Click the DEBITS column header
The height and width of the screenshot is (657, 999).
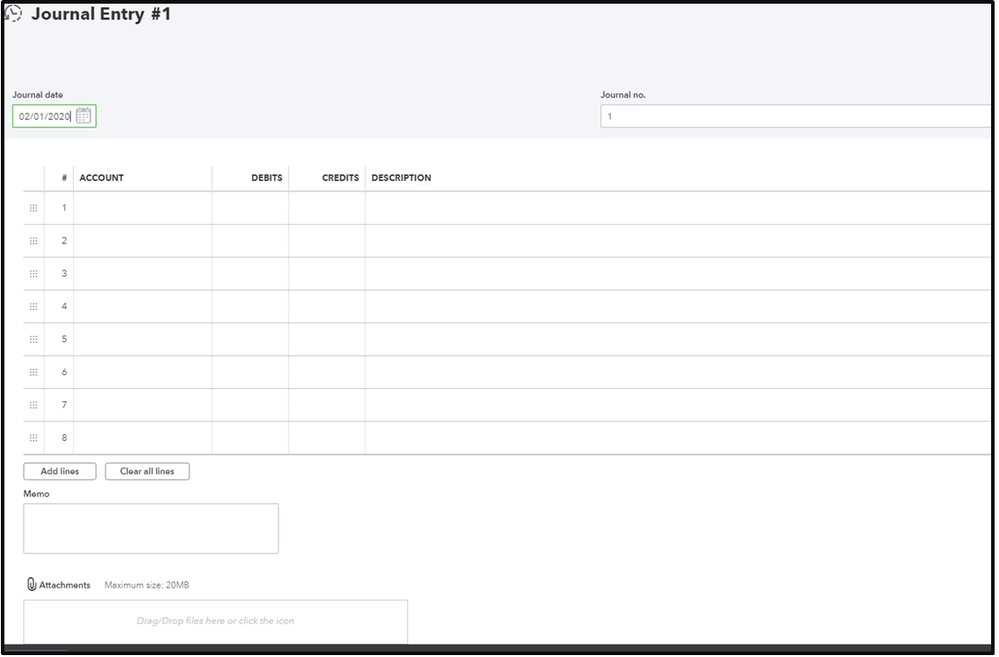point(266,178)
